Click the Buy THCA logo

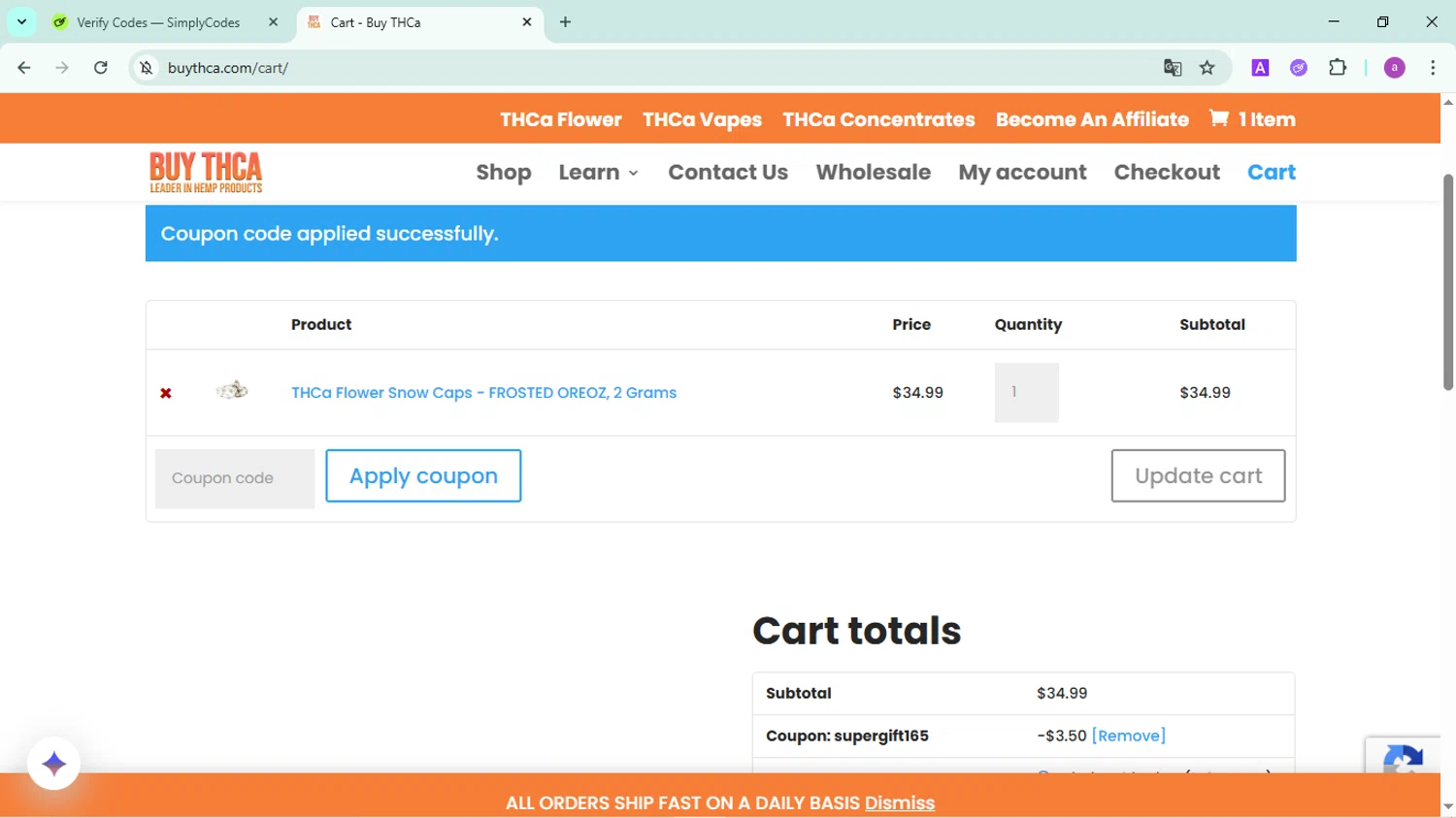pos(206,172)
